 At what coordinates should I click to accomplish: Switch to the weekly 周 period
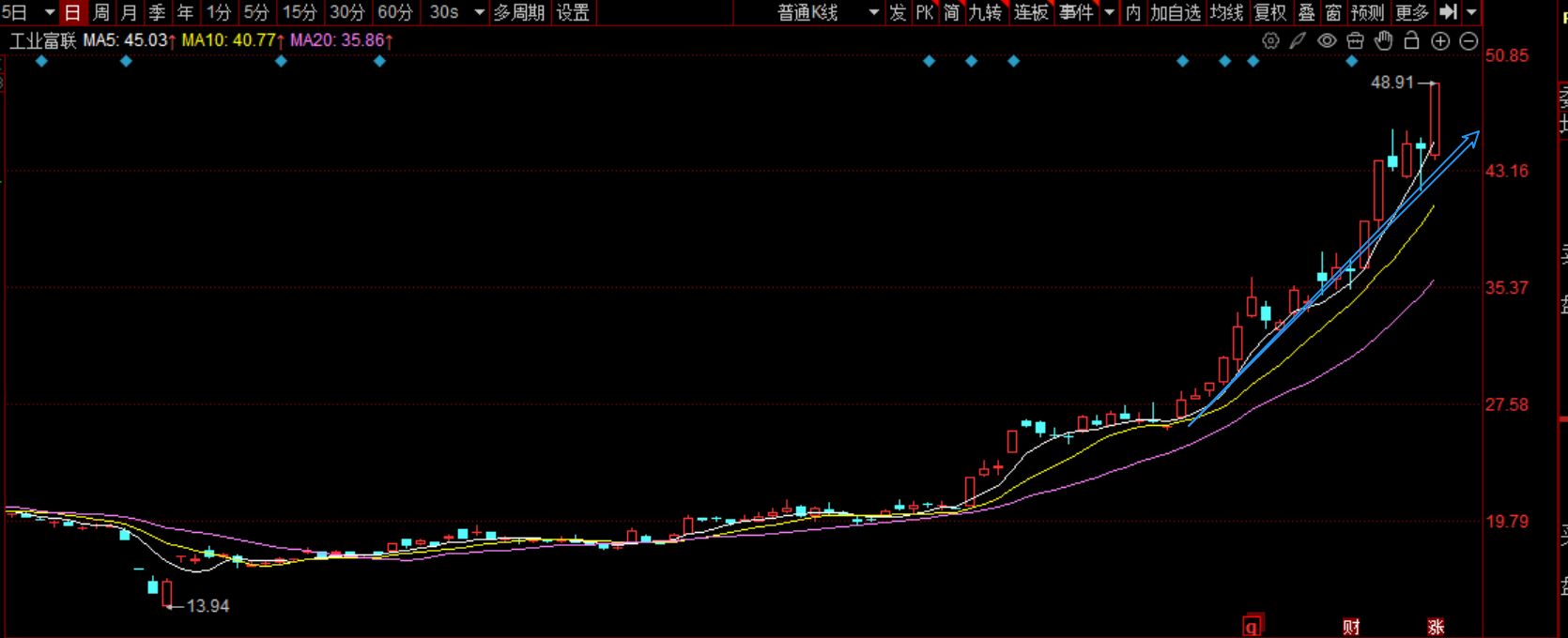[x=101, y=12]
